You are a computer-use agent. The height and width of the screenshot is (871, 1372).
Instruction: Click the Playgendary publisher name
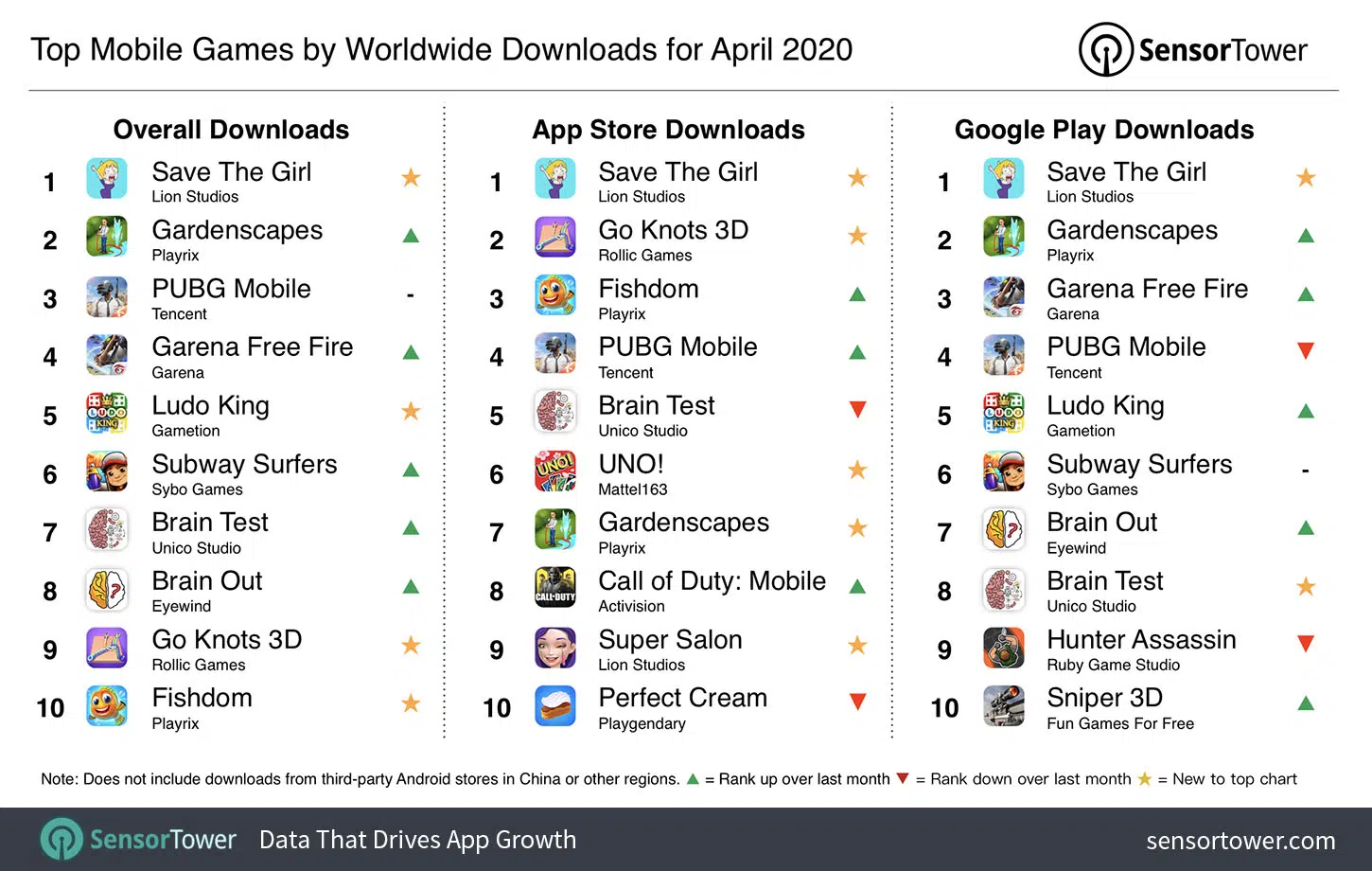(x=642, y=724)
